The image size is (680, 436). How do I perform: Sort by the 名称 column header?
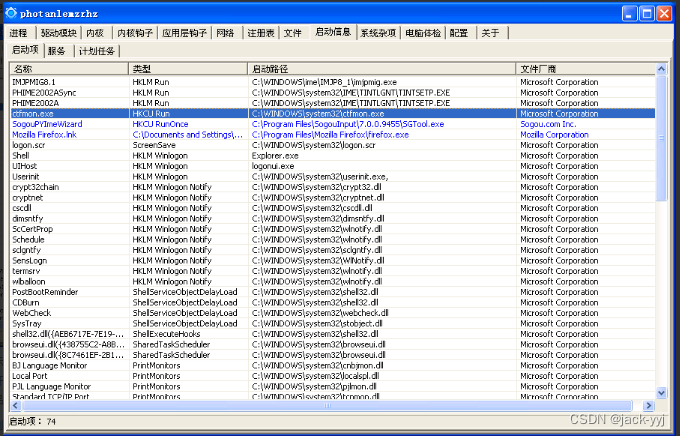[x=69, y=69]
